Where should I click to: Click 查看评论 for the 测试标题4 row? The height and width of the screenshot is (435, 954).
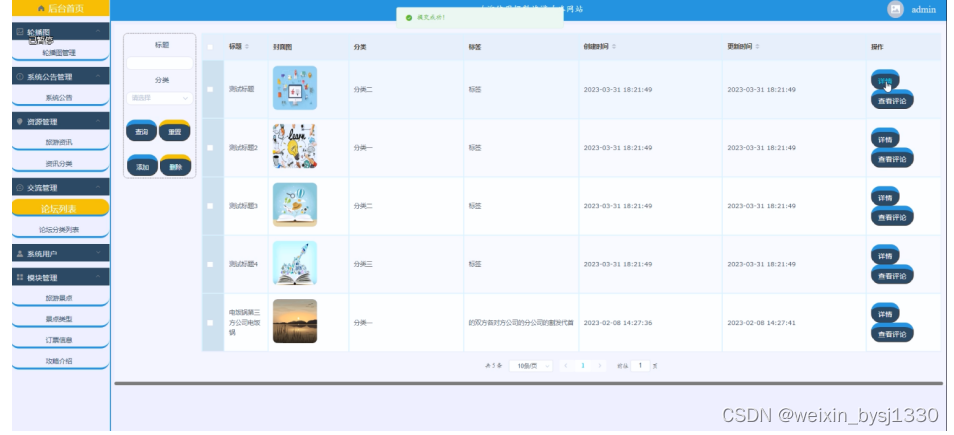pos(893,276)
